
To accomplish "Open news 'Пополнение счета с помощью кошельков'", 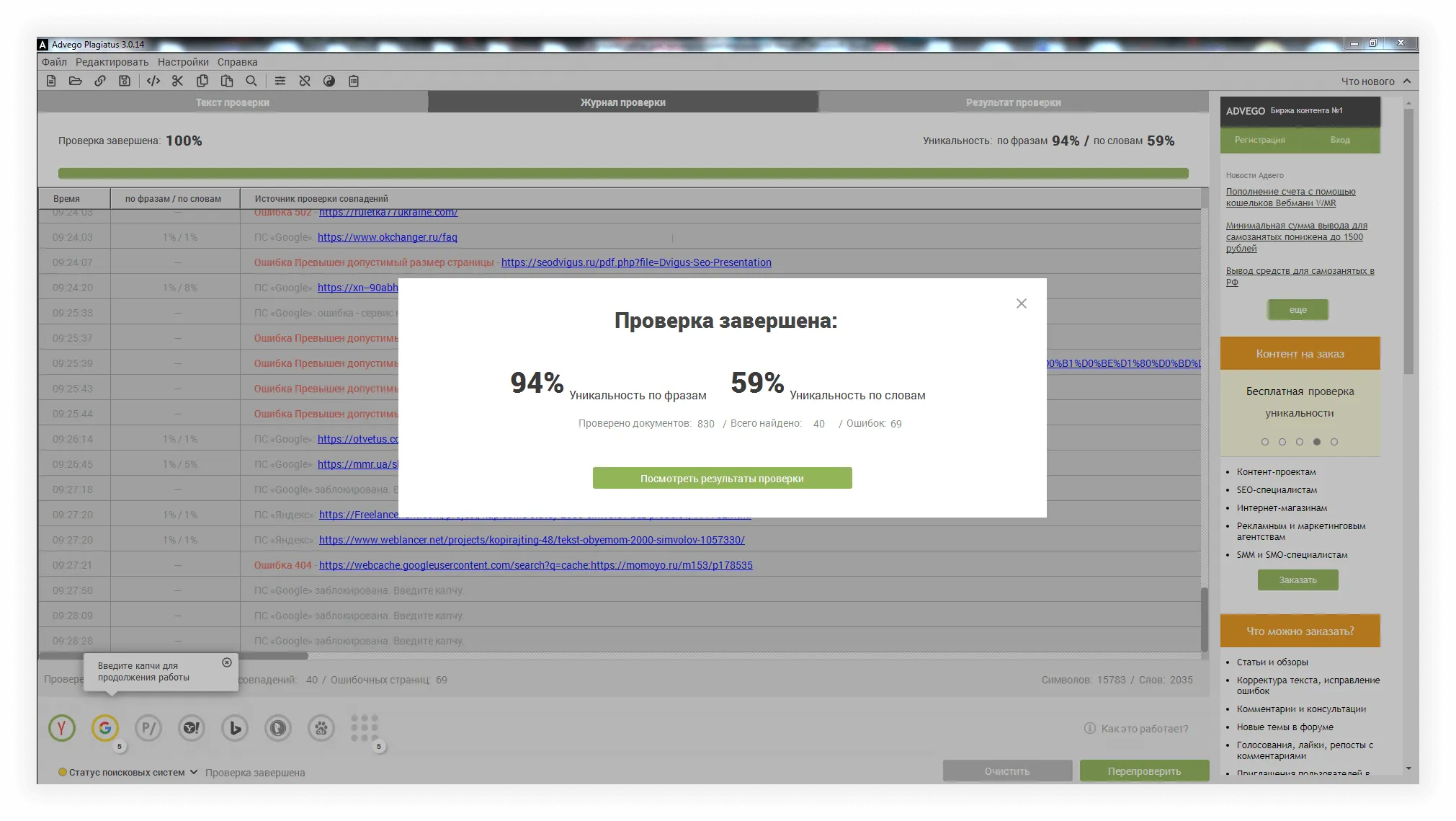I will (1290, 197).
